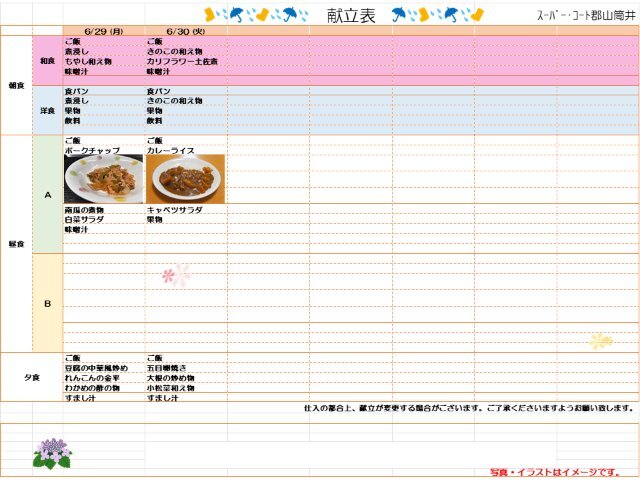Select the lunch A label cell
The height and width of the screenshot is (480, 640).
point(48,195)
